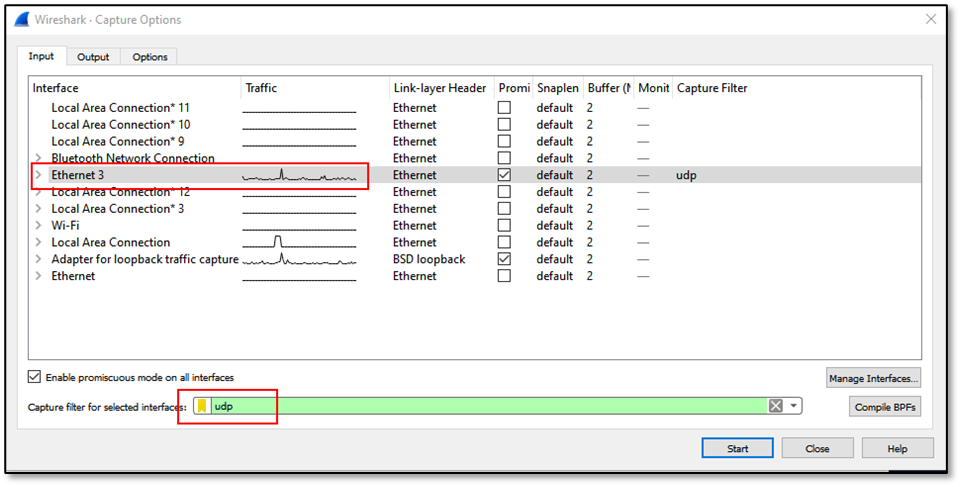Click the yellow bookmark icon in capture filter
This screenshot has height=487, width=961.
202,406
